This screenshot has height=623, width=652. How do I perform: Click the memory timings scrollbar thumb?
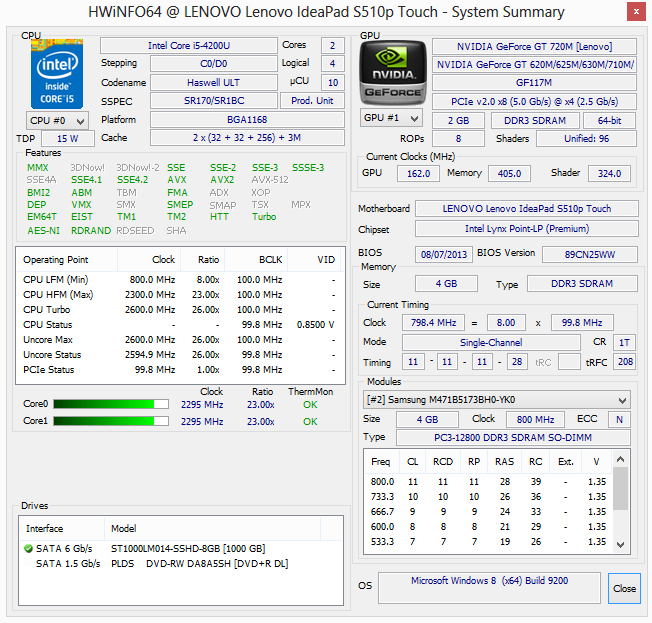coord(620,488)
